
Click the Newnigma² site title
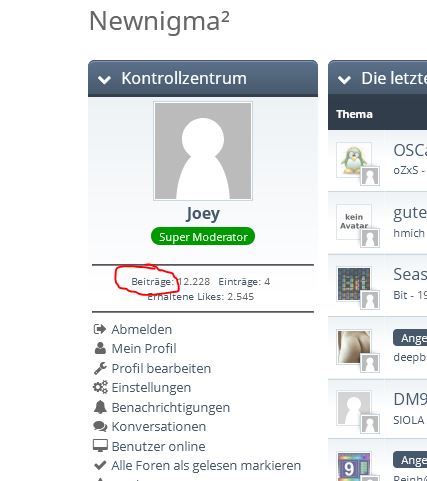159,21
